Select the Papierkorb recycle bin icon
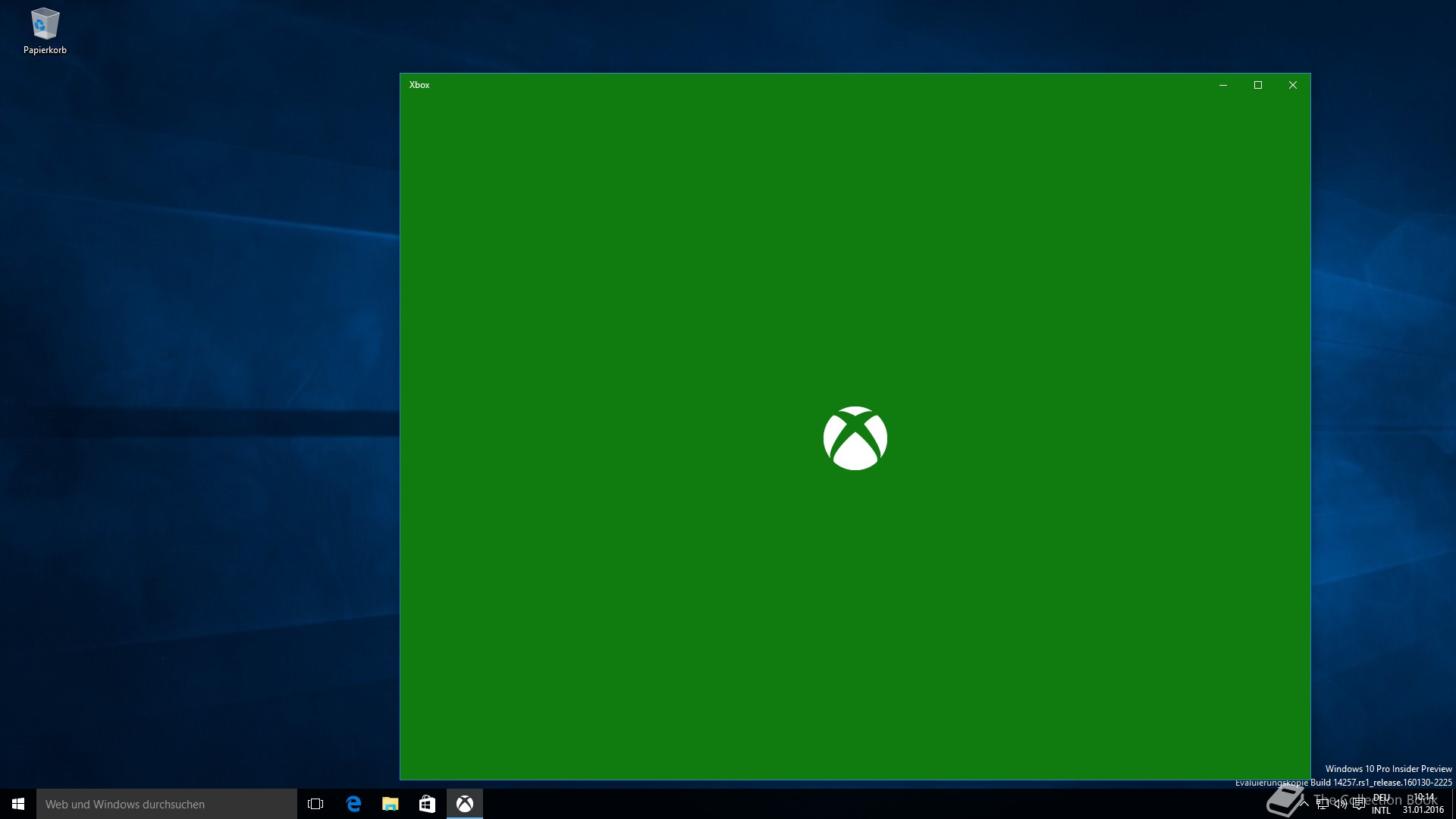Image resolution: width=1456 pixels, height=819 pixels. click(45, 32)
